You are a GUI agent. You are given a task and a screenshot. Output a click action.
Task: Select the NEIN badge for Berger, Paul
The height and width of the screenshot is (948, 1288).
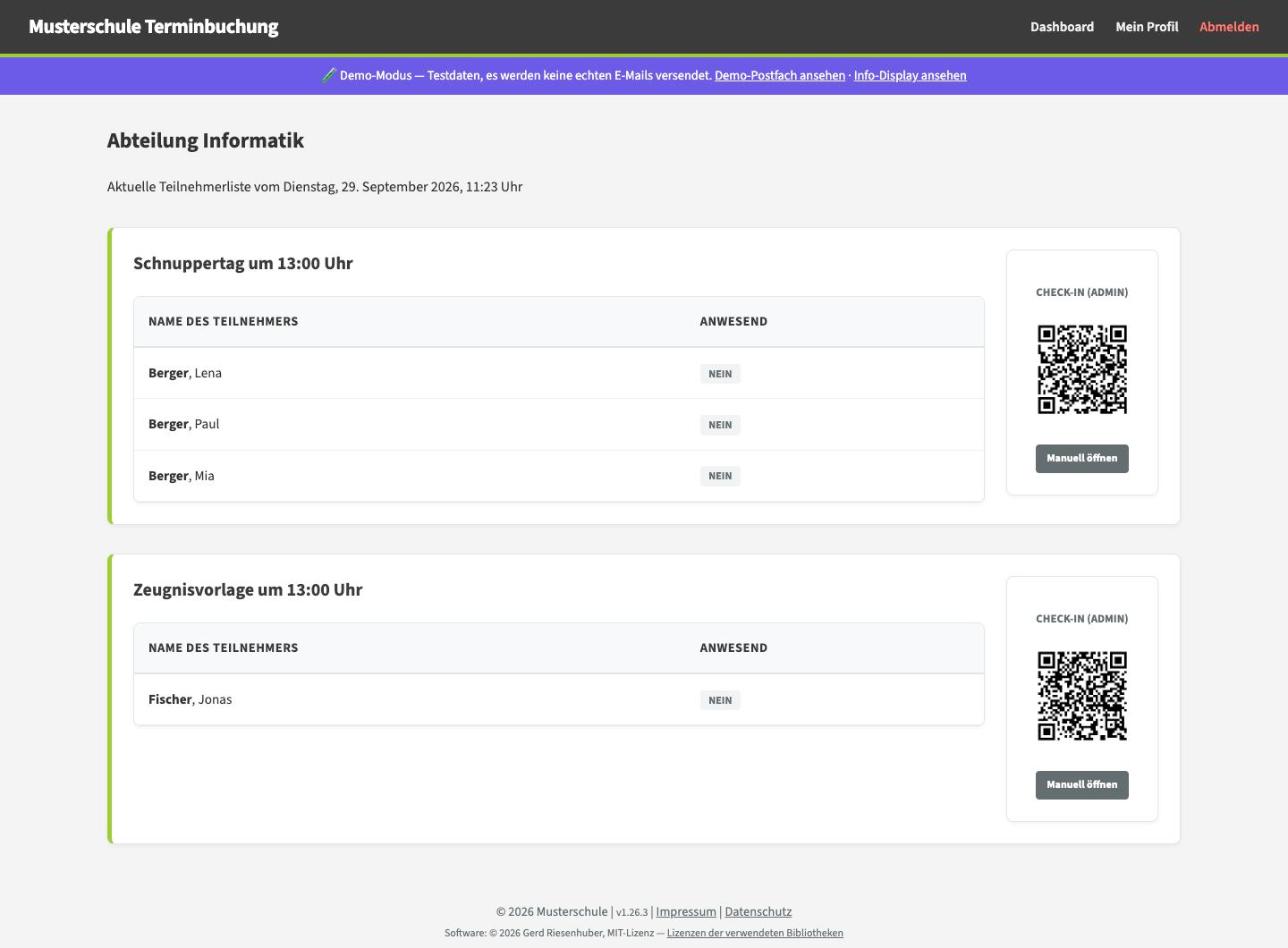(x=720, y=425)
